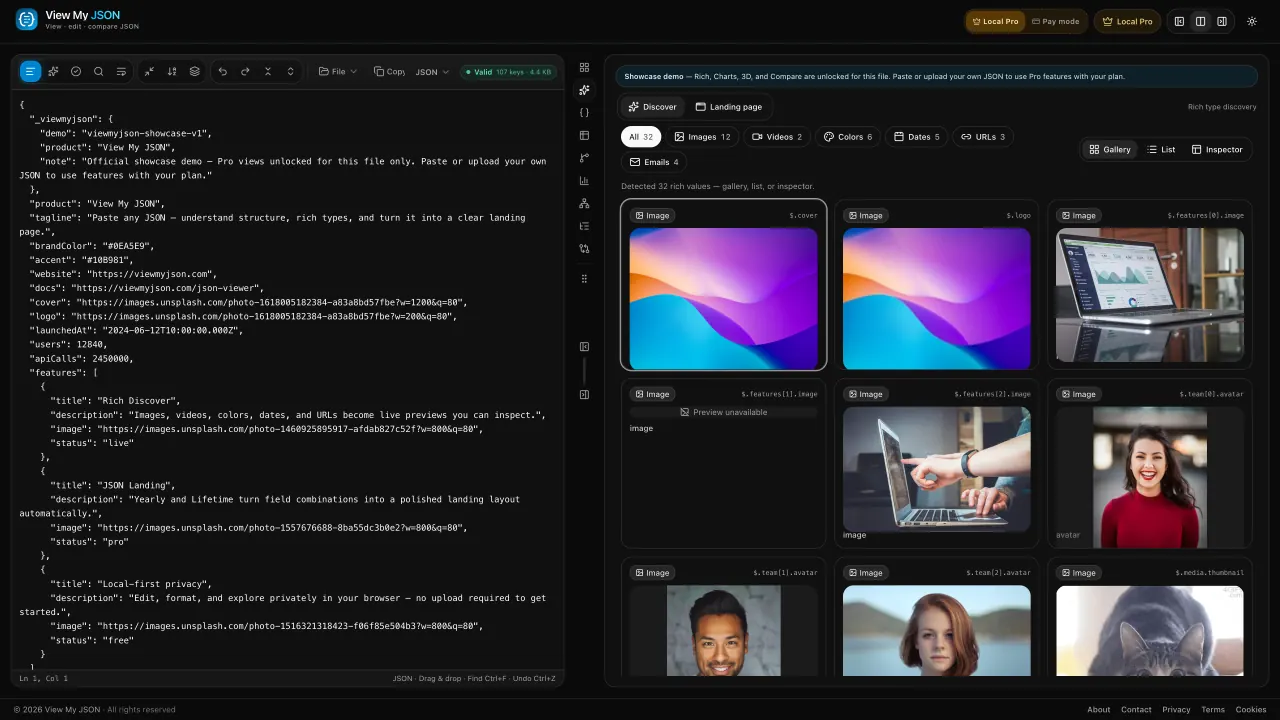The width and height of the screenshot is (1280, 720).
Task: Redo the edit with the redo arrow
Action: point(245,72)
